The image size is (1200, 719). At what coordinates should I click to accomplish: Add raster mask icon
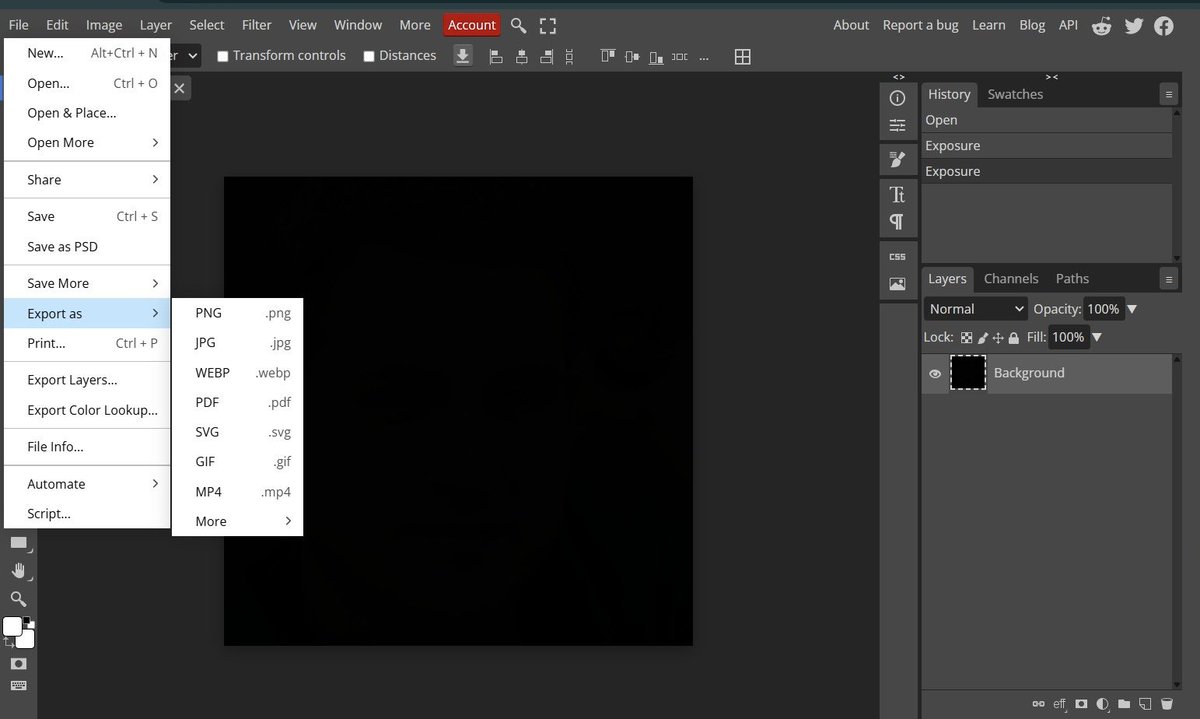point(1081,704)
